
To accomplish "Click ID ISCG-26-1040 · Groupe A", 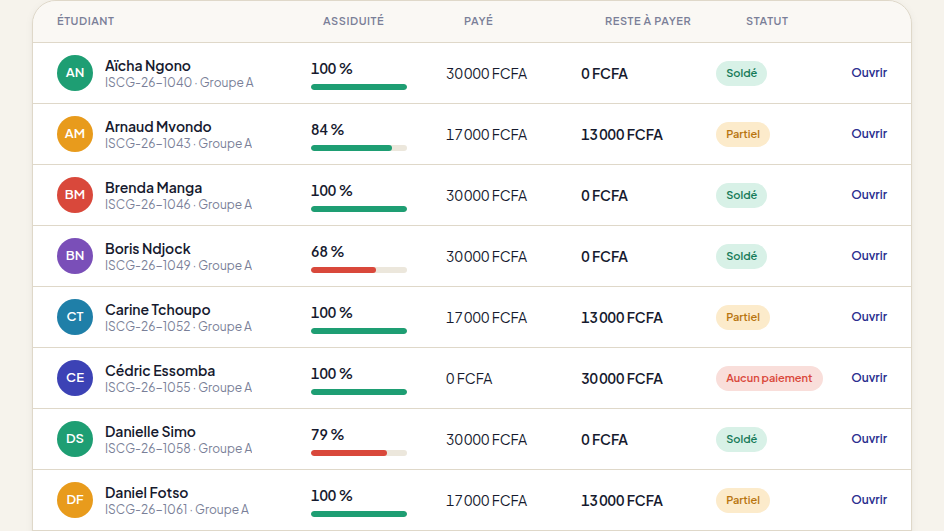I will click(x=179, y=82).
